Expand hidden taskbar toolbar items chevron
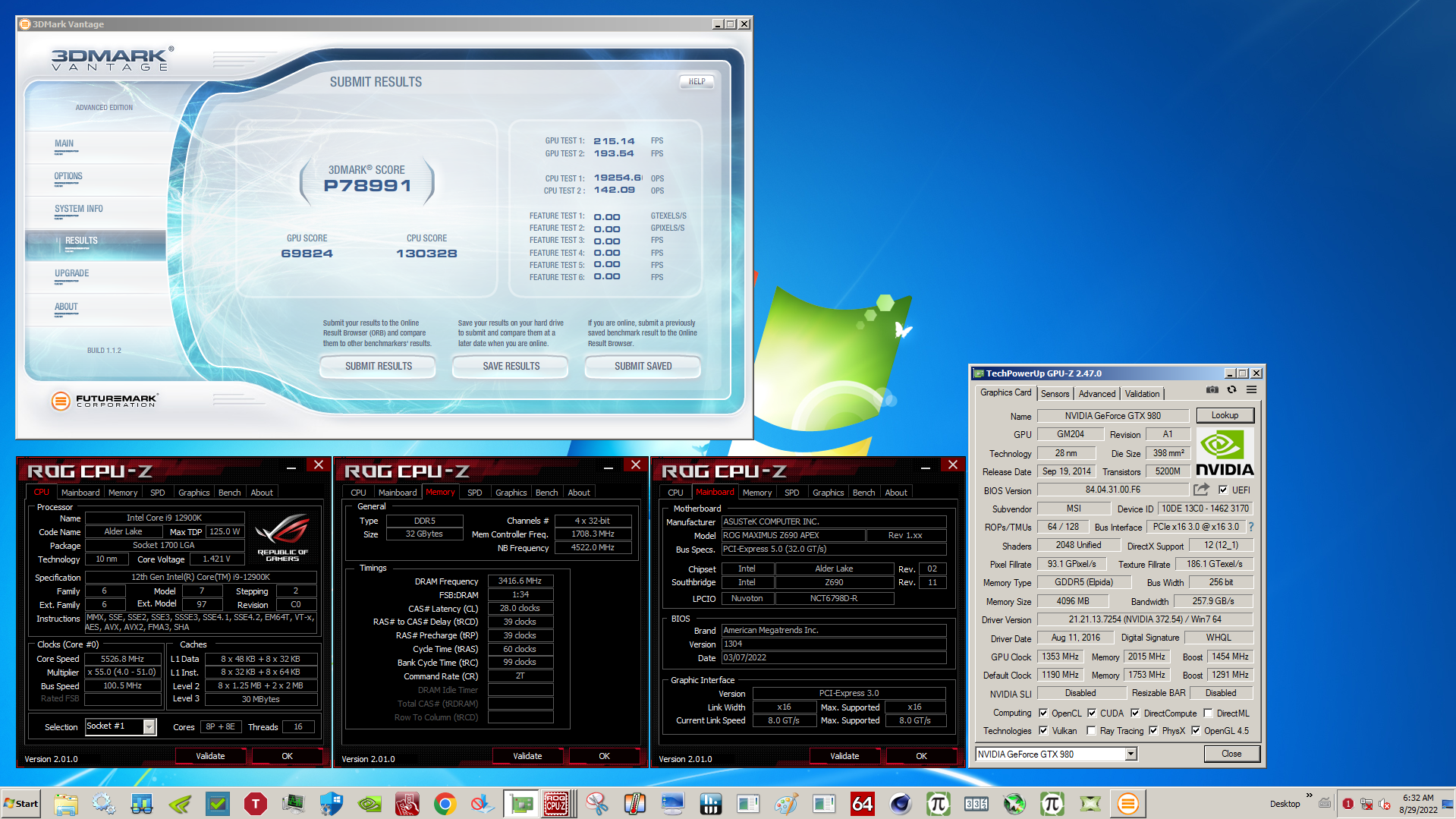 1309,795
